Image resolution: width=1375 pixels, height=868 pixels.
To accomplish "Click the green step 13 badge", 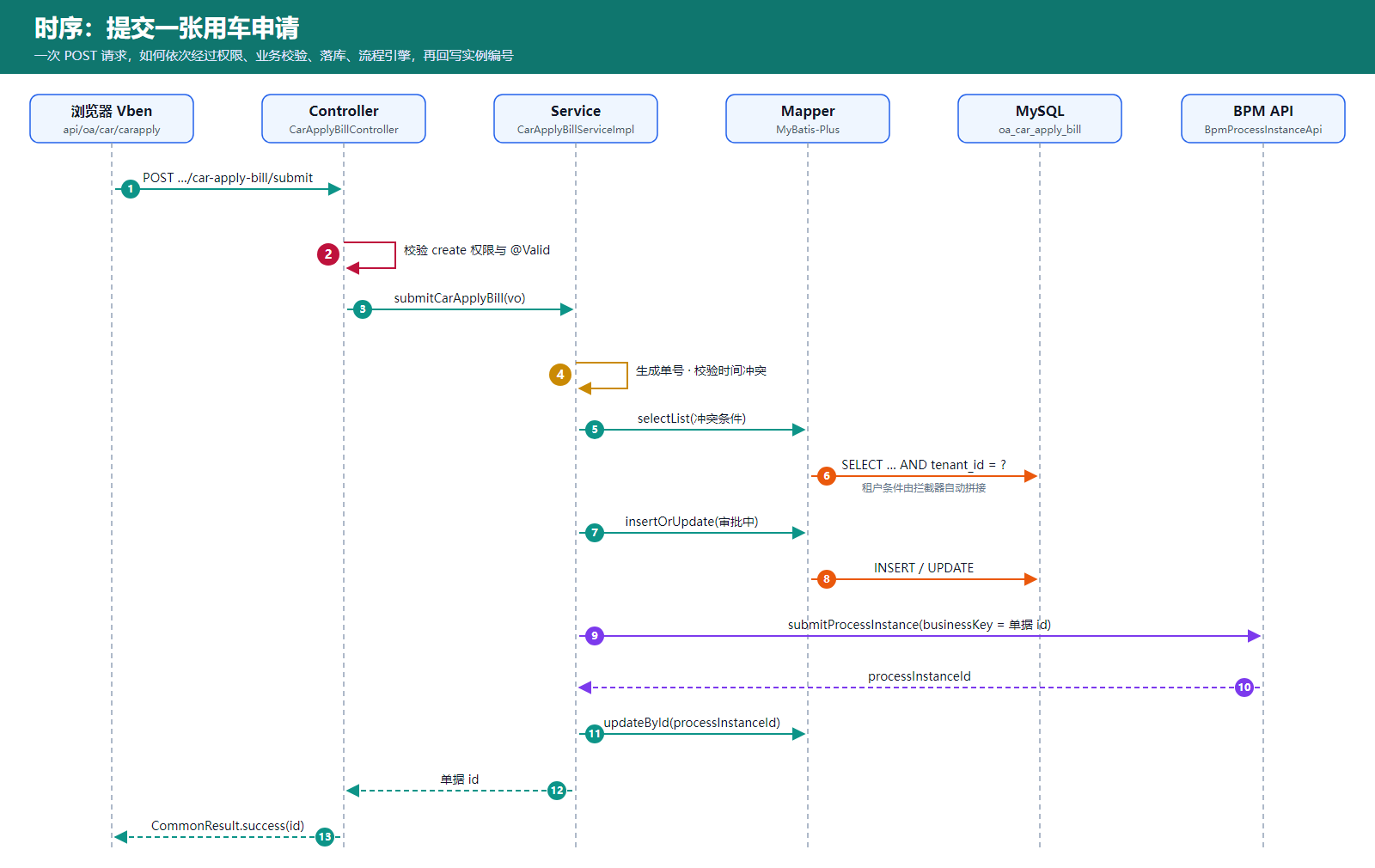I will (325, 837).
